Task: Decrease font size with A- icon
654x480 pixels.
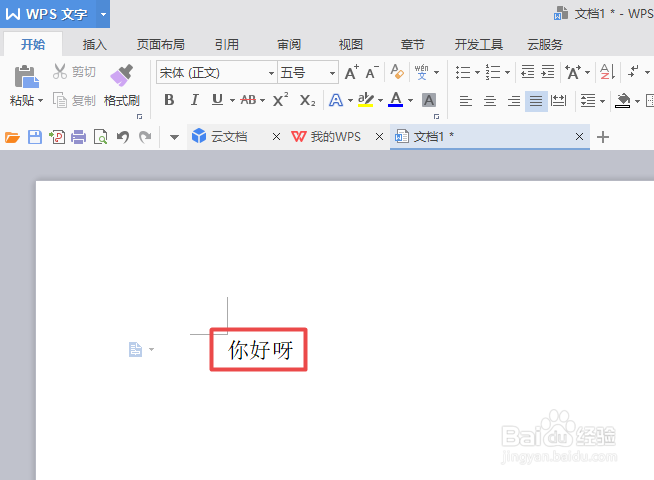Action: tap(372, 73)
